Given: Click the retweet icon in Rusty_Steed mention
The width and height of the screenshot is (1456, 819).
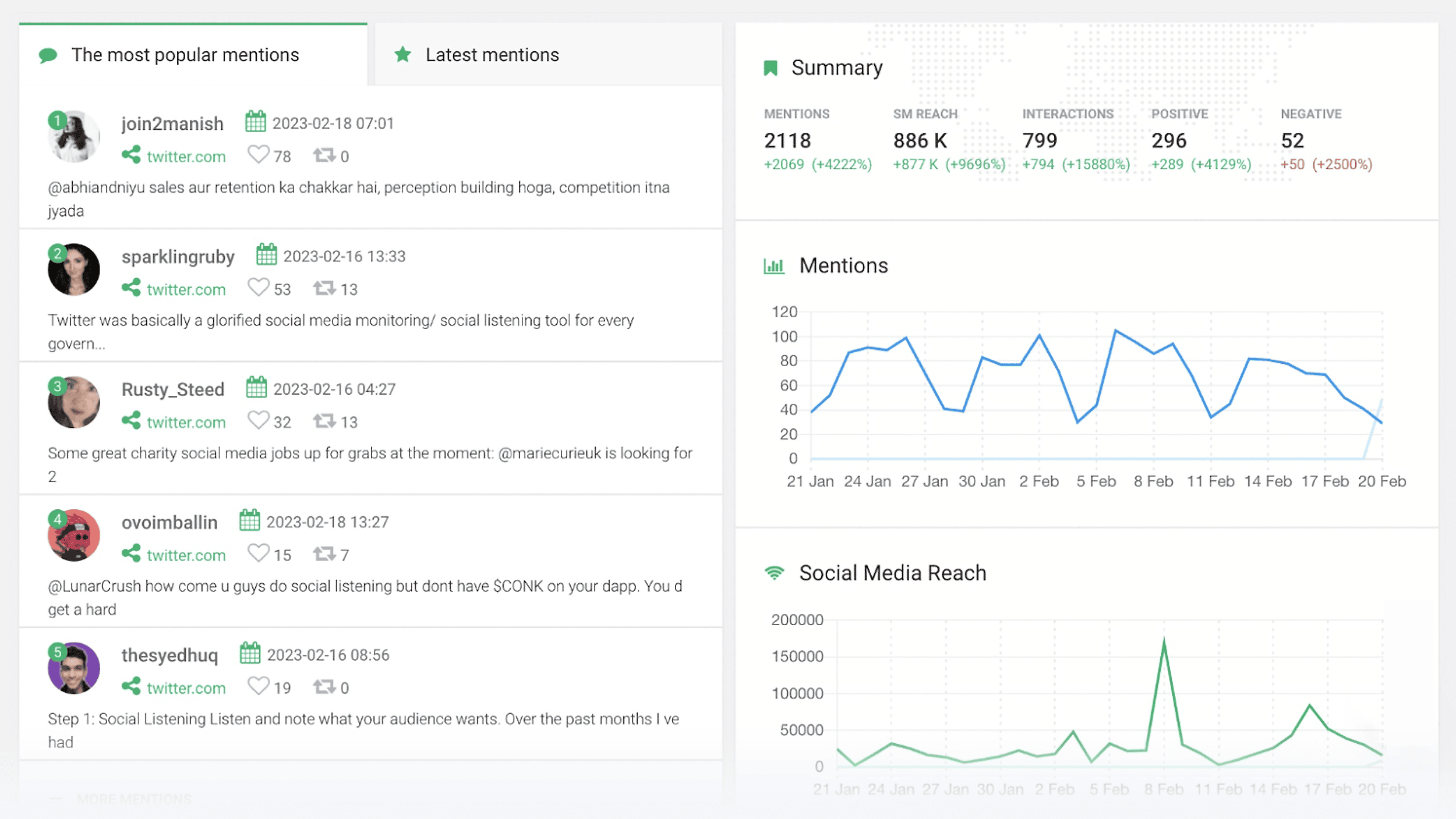Looking at the screenshot, I should click(324, 420).
